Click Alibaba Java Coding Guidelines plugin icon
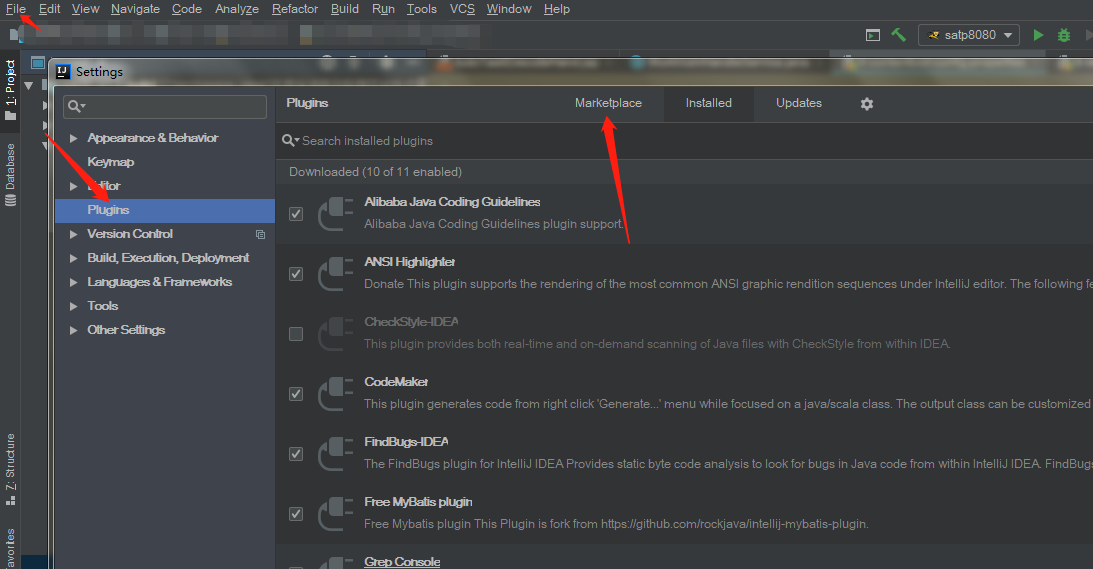This screenshot has height=569, width=1093. (x=336, y=213)
